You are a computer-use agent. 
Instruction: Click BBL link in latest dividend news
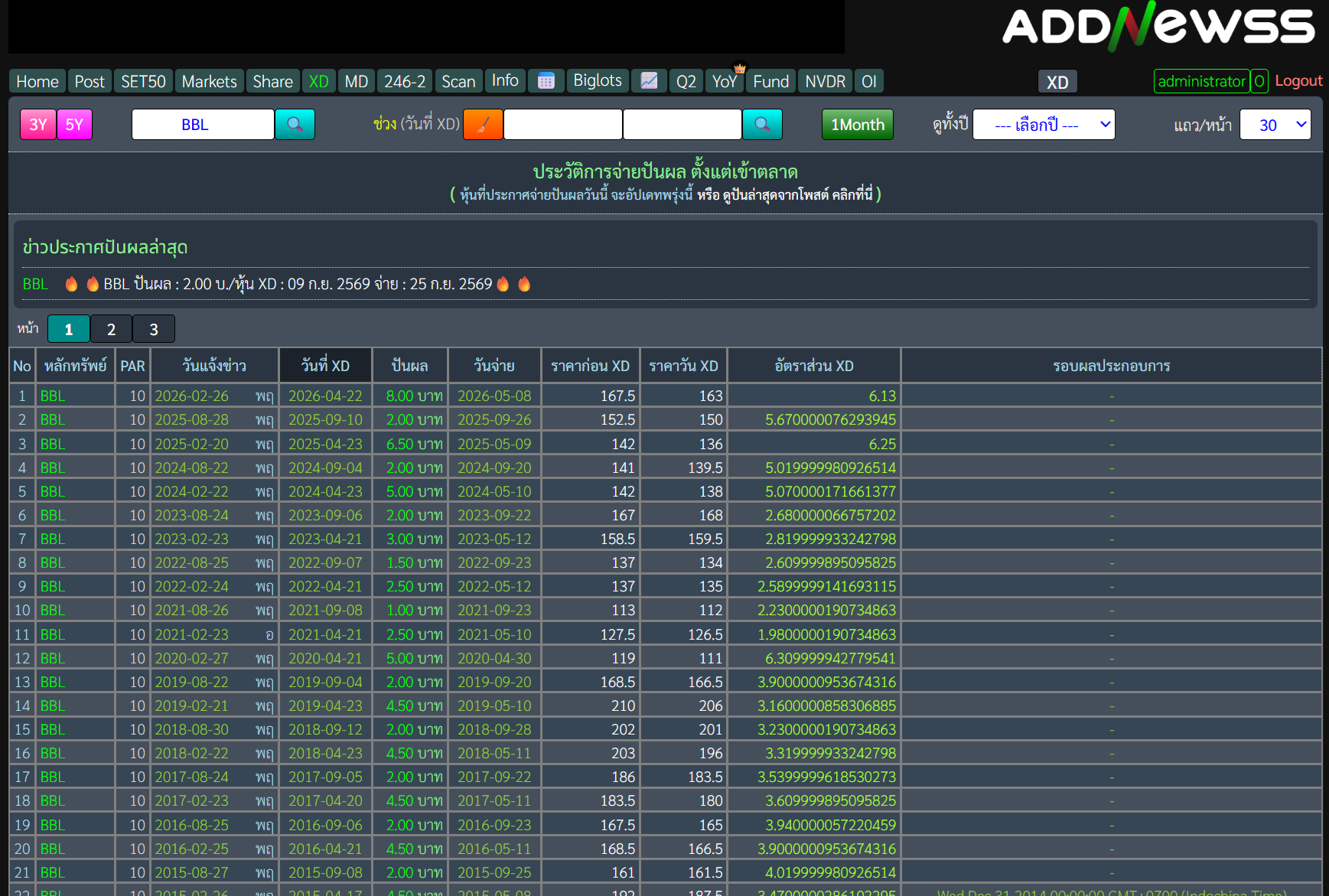click(x=35, y=284)
